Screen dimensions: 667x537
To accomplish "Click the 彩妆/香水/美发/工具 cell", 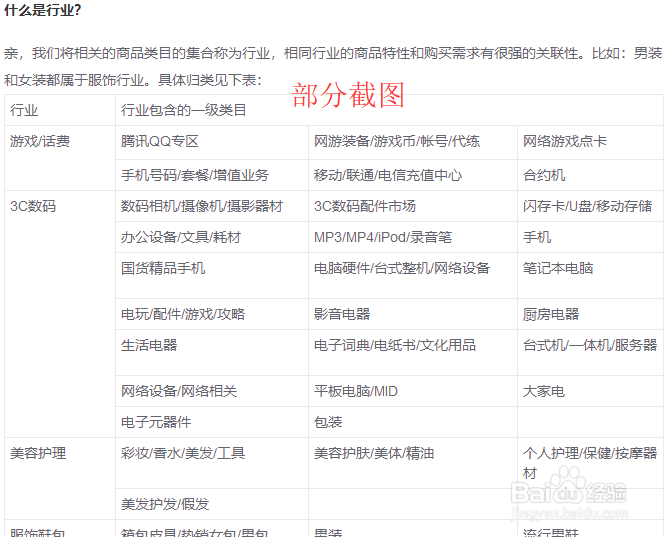I will (x=212, y=463).
